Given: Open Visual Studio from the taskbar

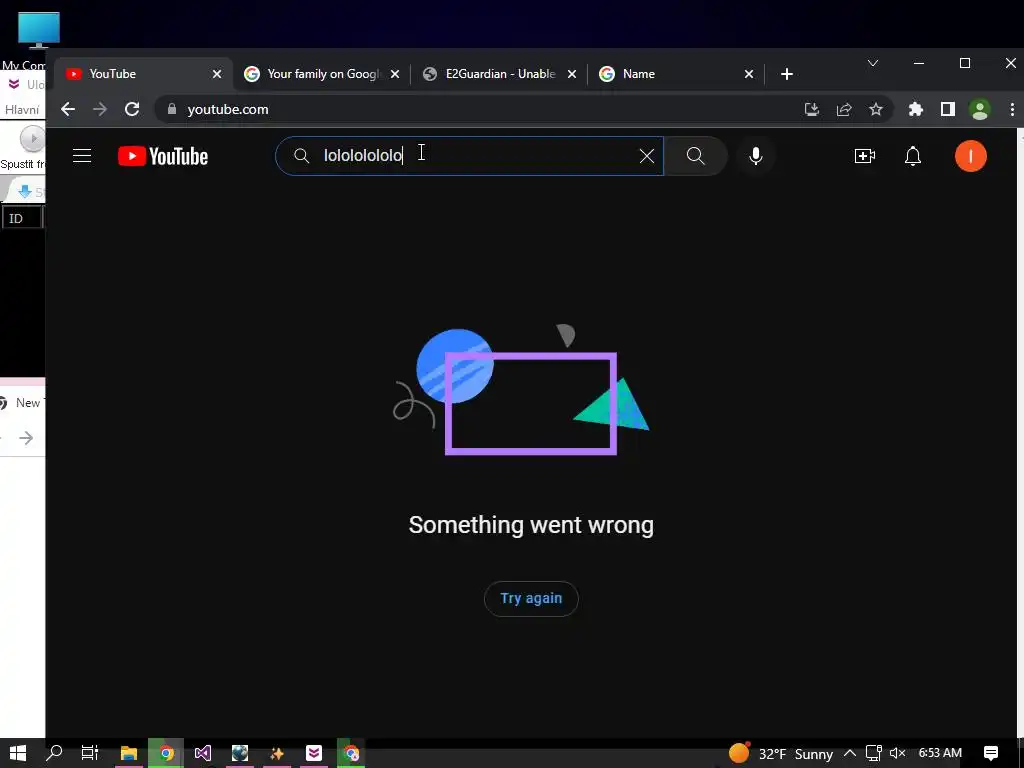Looking at the screenshot, I should tap(202, 753).
